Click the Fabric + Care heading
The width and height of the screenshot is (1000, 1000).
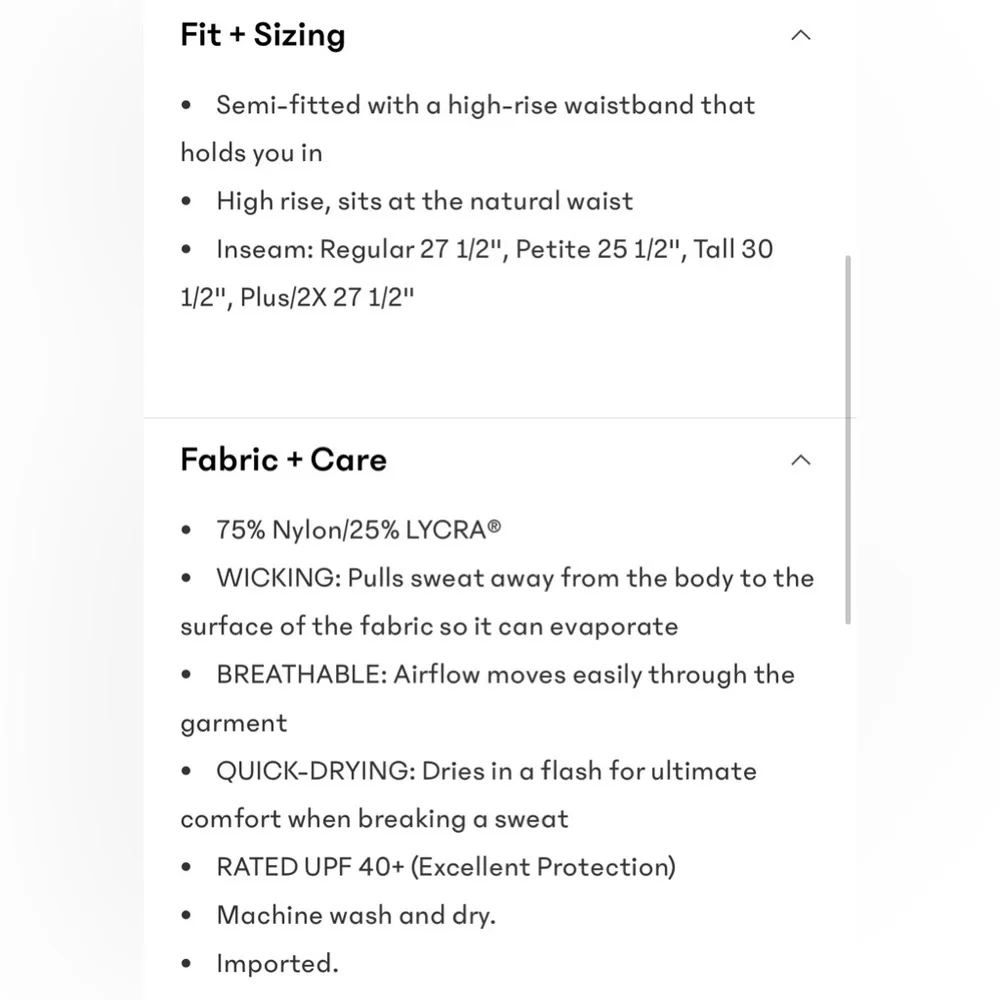click(x=283, y=460)
